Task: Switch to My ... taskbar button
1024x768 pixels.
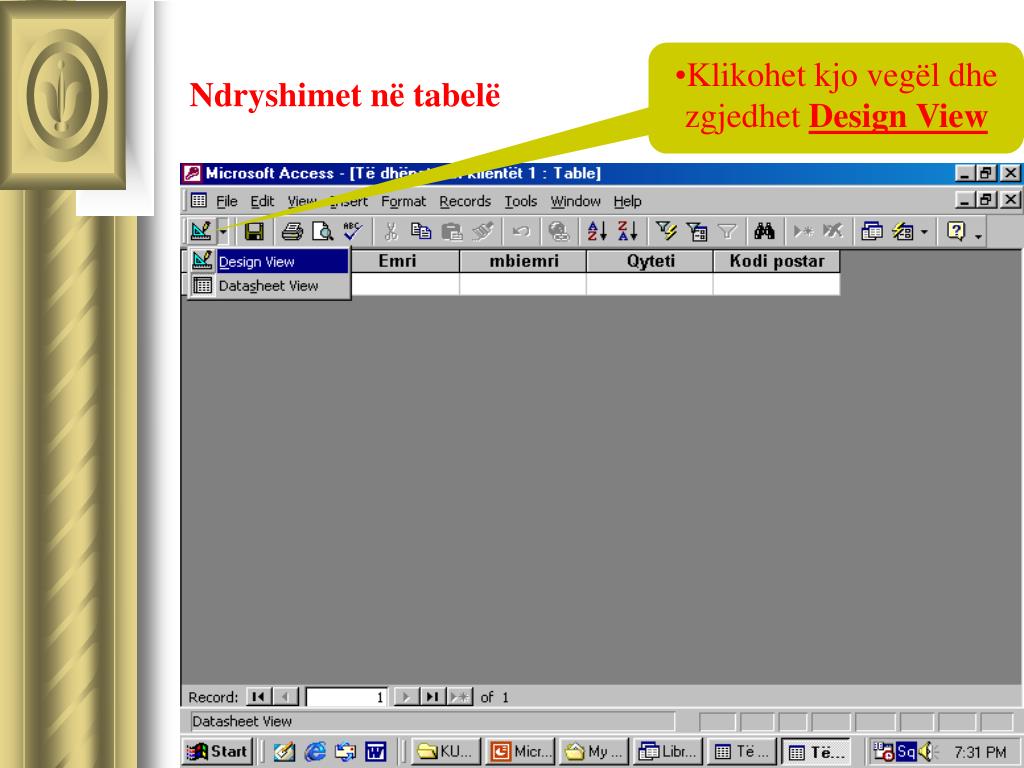Action: pos(594,752)
